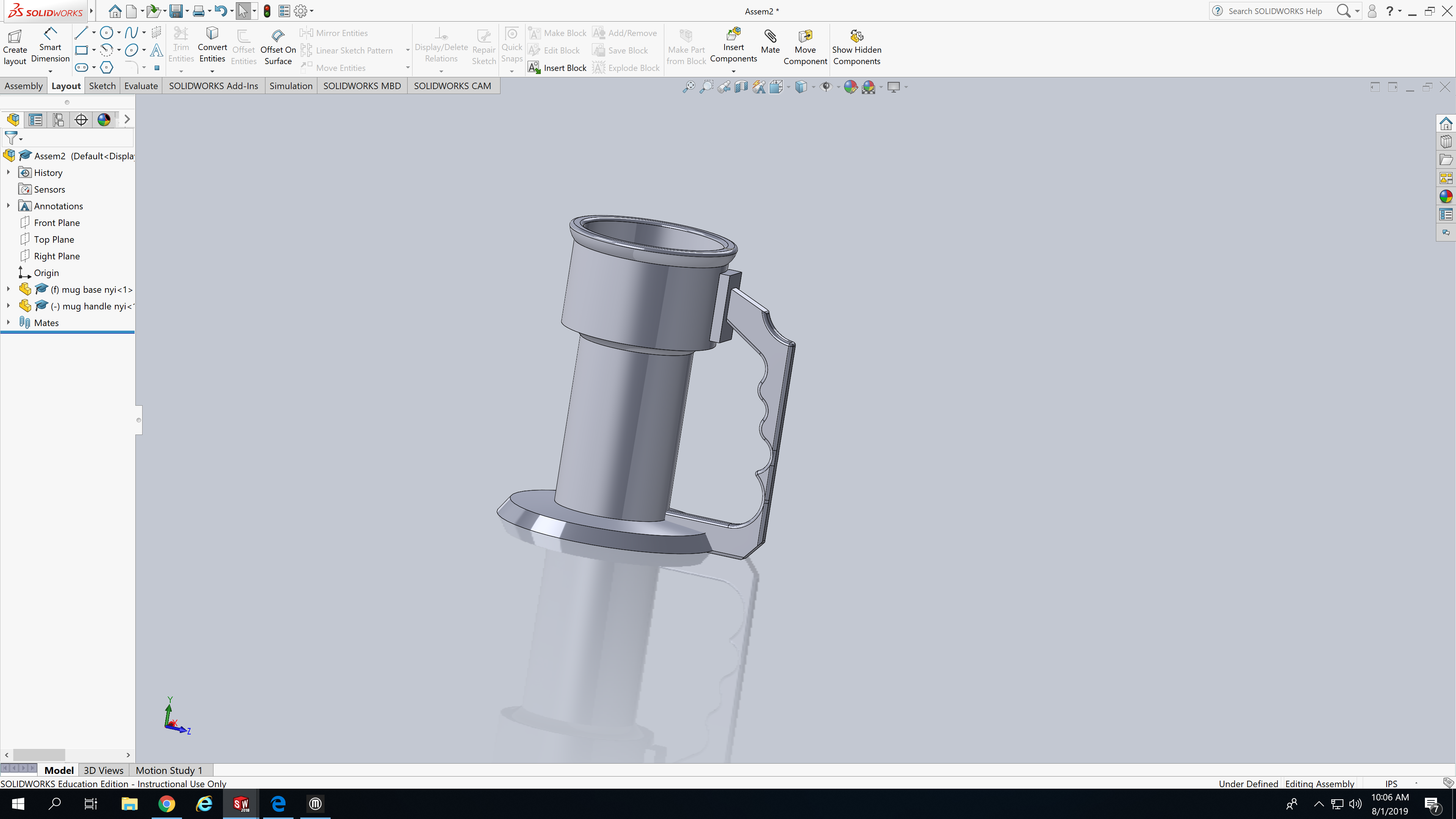Click the Mate paperclip icon
The height and width of the screenshot is (819, 1456).
(770, 37)
